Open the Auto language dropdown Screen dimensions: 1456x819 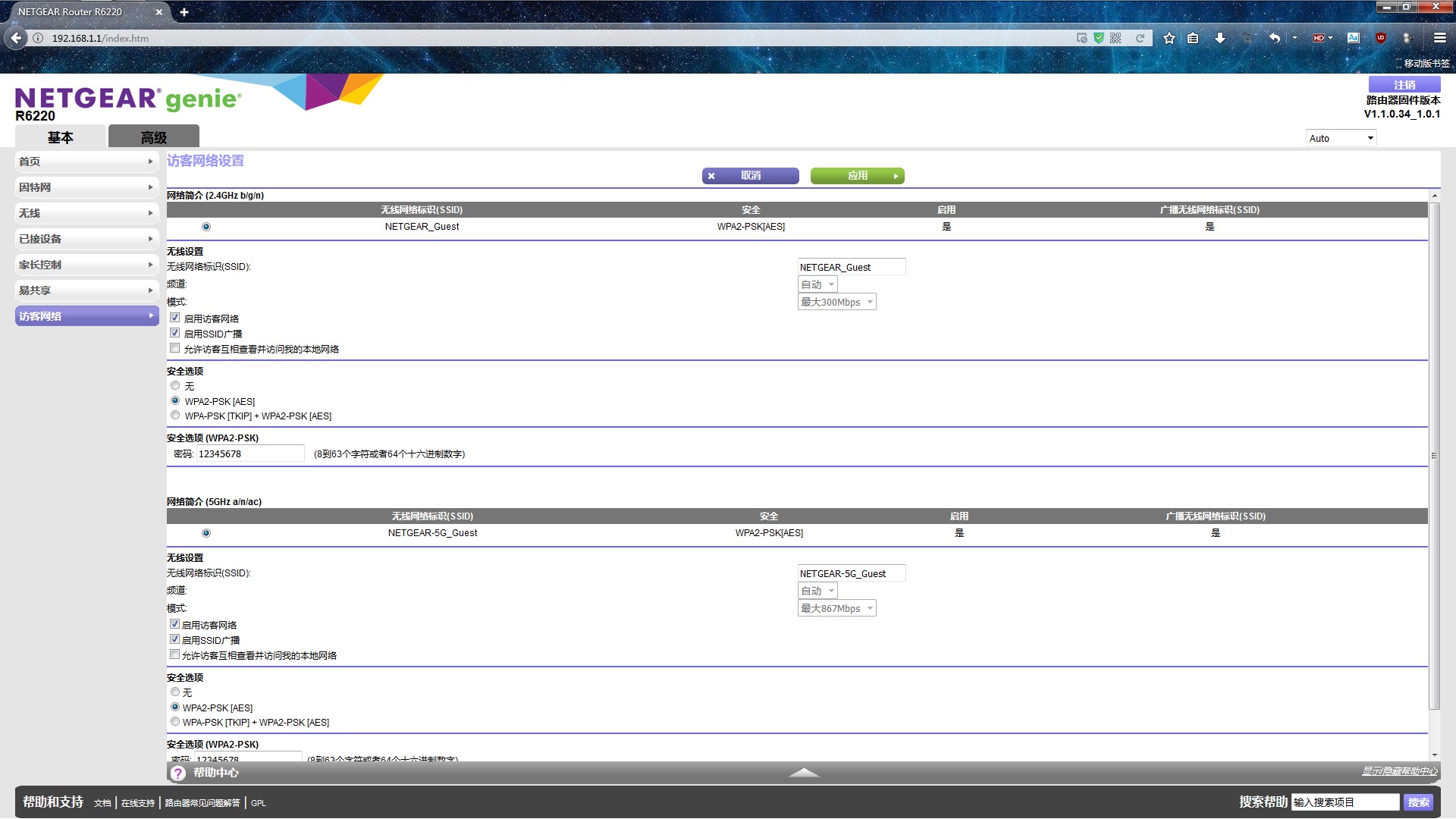1341,138
